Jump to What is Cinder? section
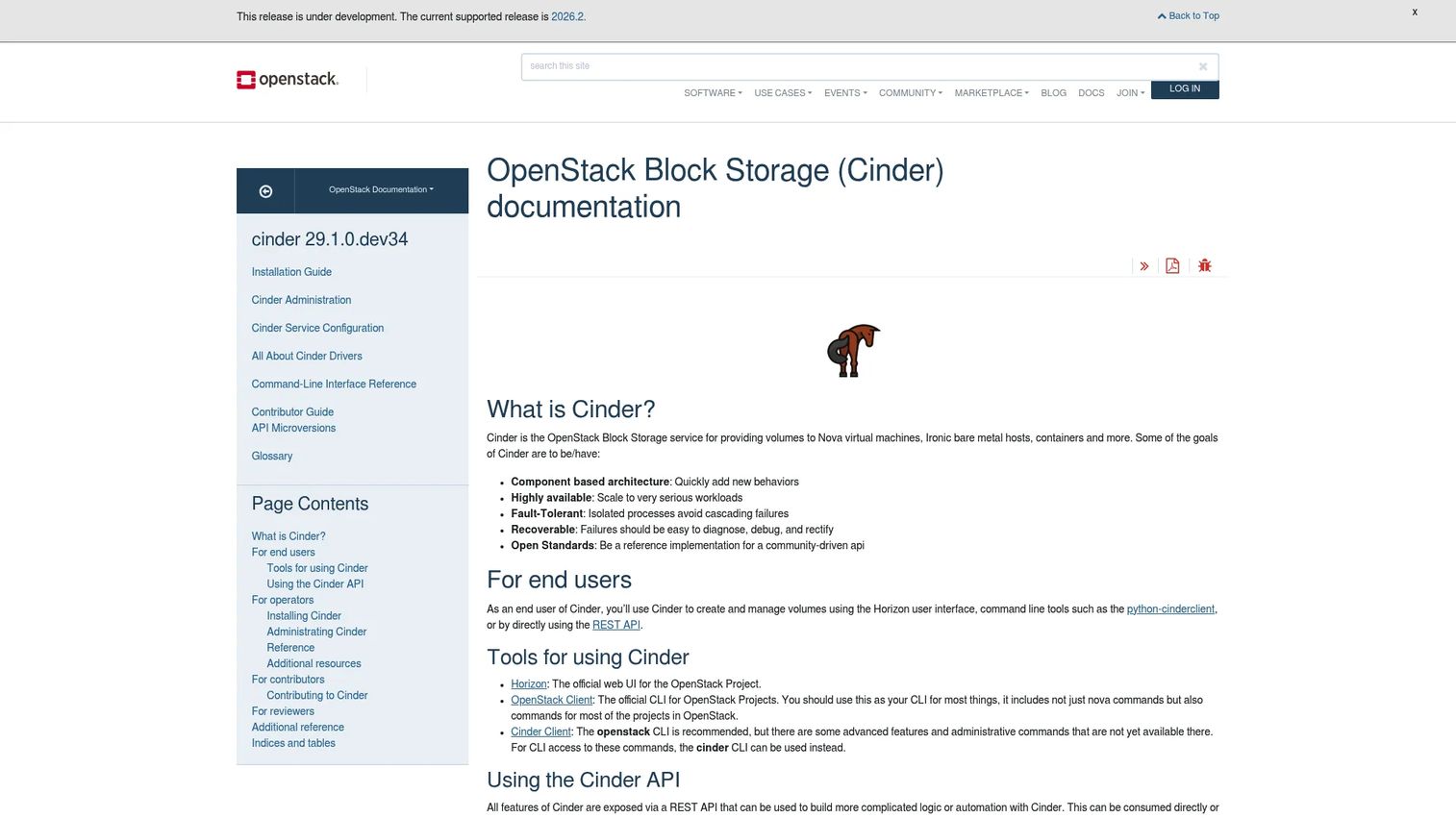 click(289, 536)
